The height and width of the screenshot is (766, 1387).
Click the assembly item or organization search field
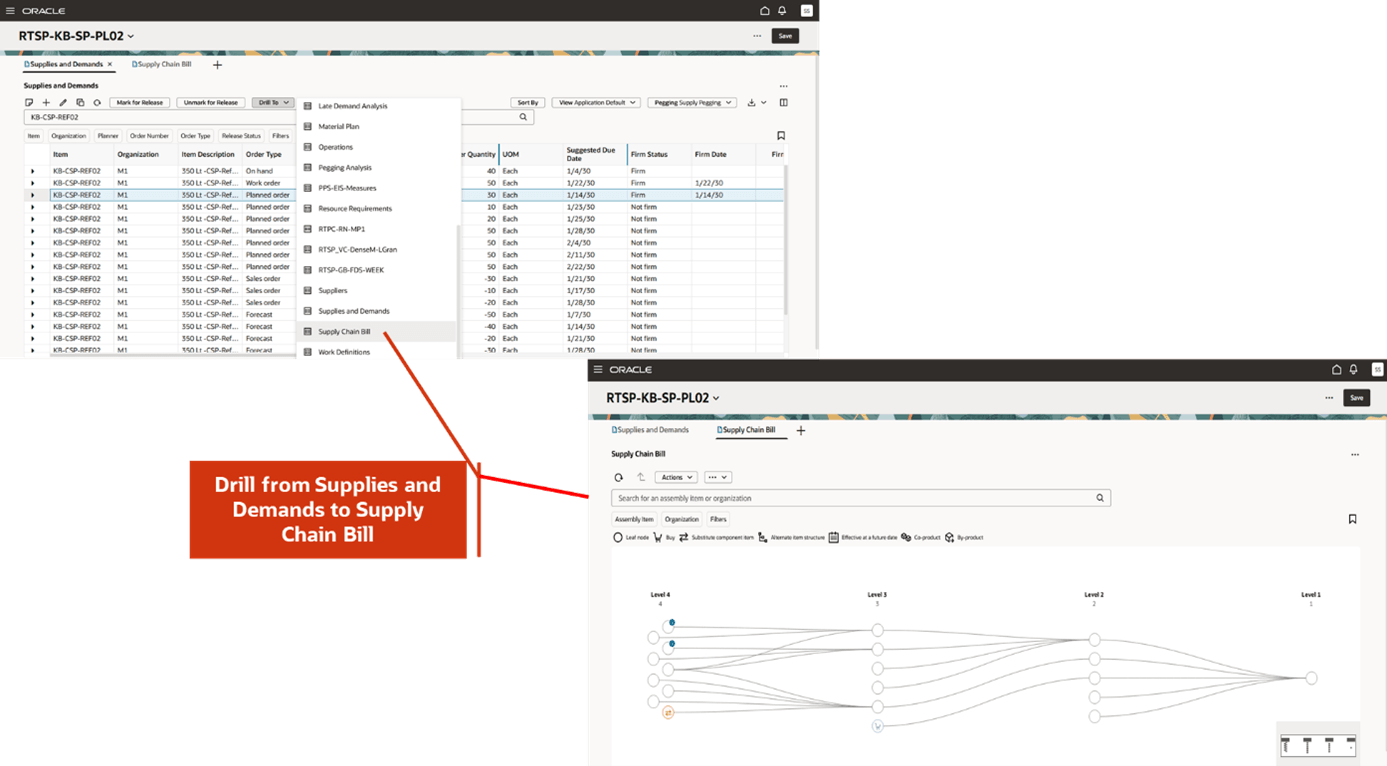coord(861,498)
